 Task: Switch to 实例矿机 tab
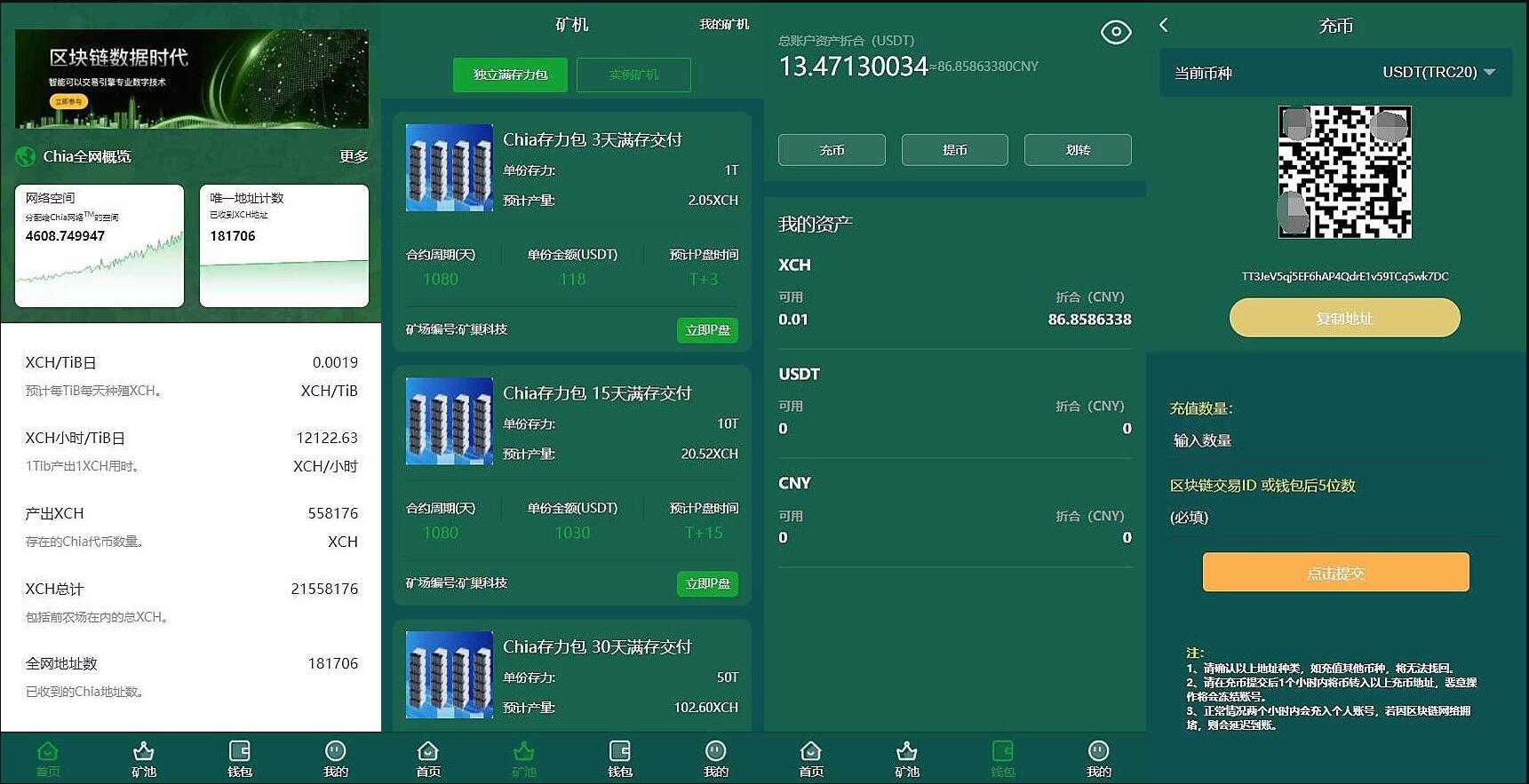(x=633, y=75)
